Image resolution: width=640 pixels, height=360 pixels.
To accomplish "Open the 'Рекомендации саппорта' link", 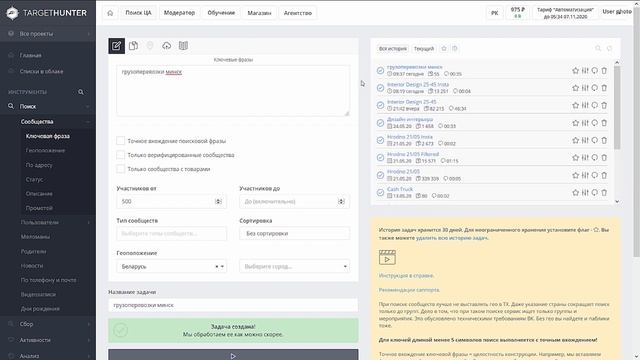I will click(409, 290).
